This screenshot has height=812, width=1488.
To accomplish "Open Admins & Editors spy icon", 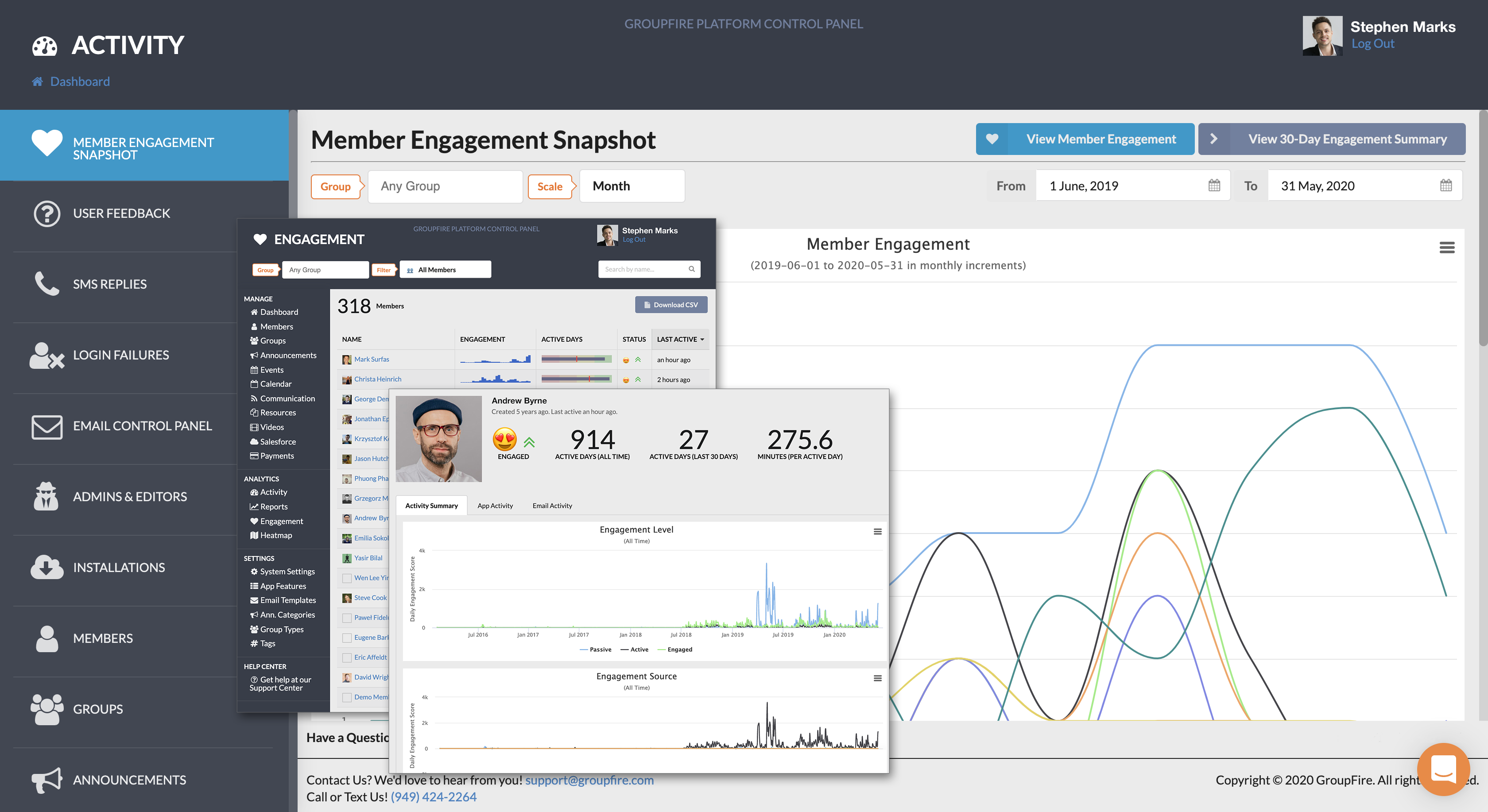I will 46,497.
